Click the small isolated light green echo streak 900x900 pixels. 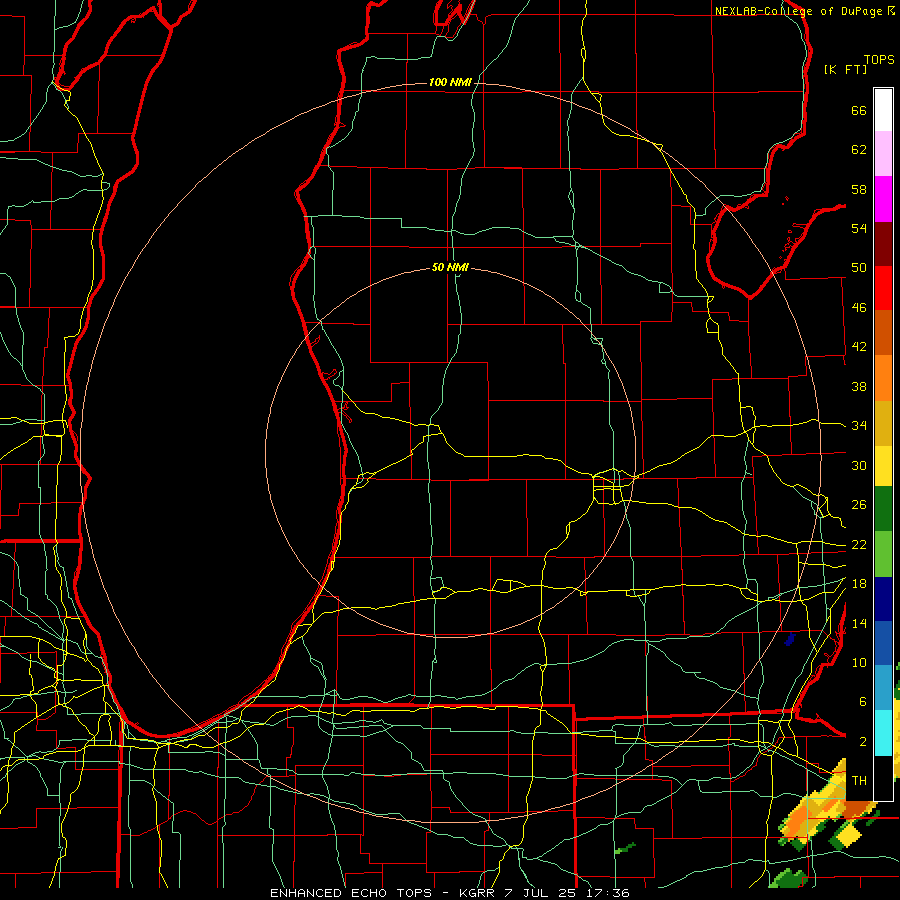pyautogui.click(x=624, y=848)
